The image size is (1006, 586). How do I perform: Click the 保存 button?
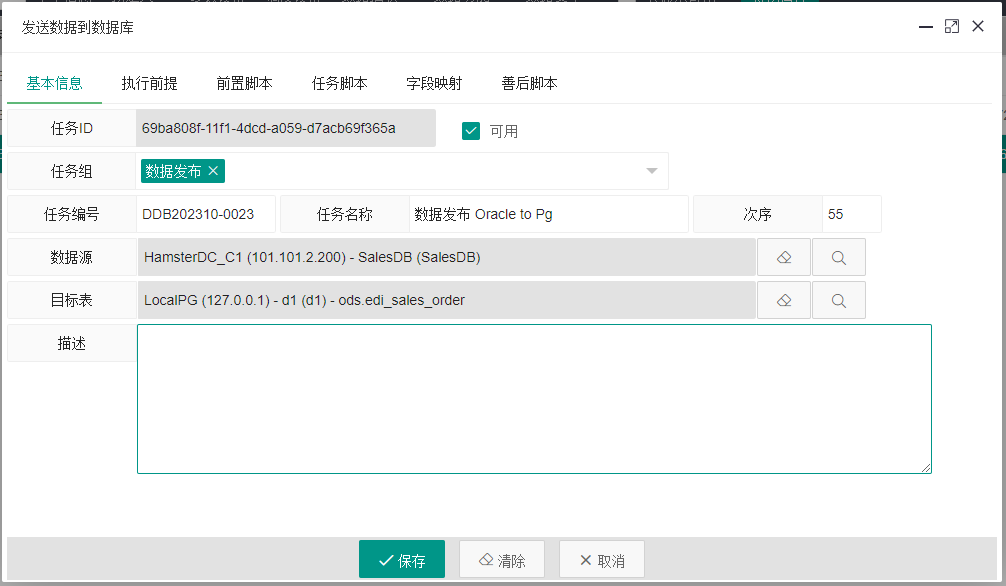[x=402, y=560]
